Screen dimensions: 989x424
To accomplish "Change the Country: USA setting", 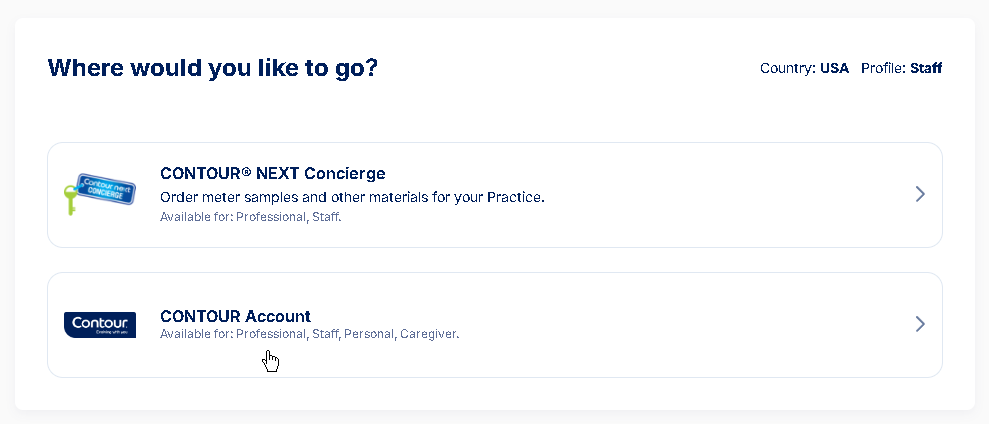I will (x=804, y=68).
